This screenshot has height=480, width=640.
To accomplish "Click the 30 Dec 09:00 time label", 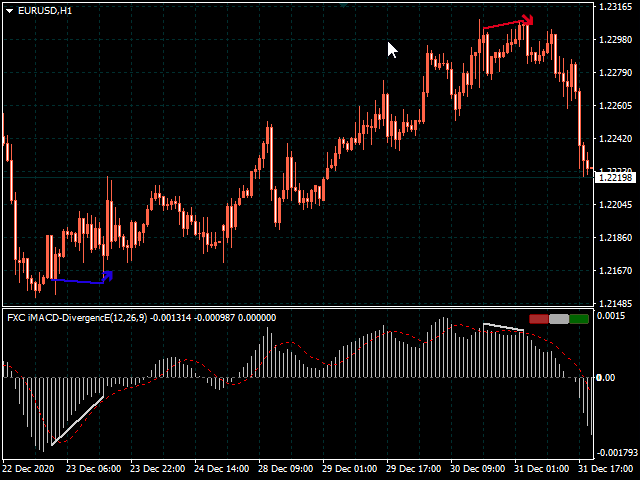I will pos(478,469).
